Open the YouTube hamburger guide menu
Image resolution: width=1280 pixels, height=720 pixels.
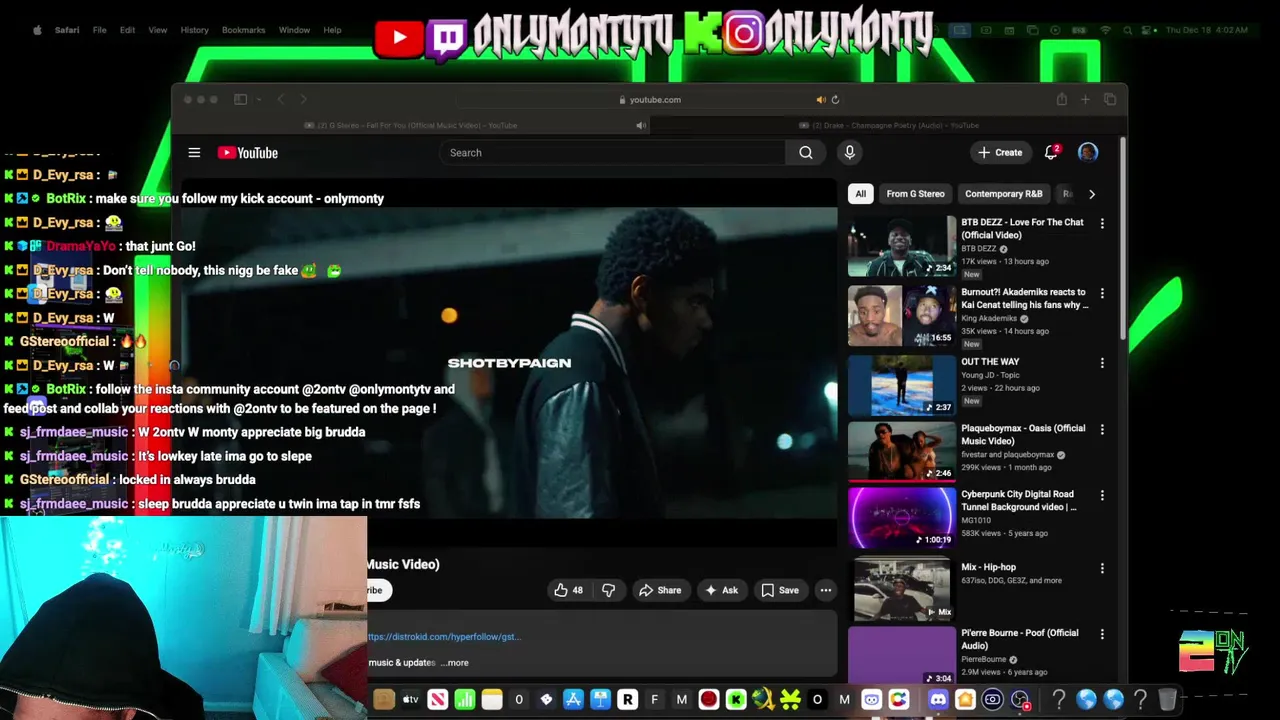194,153
